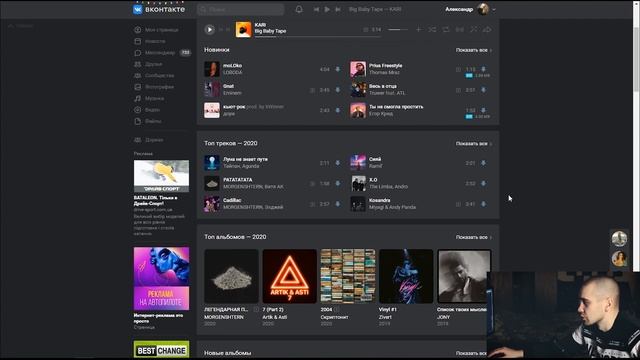Seek in the KARI track progress bar

[318, 37]
